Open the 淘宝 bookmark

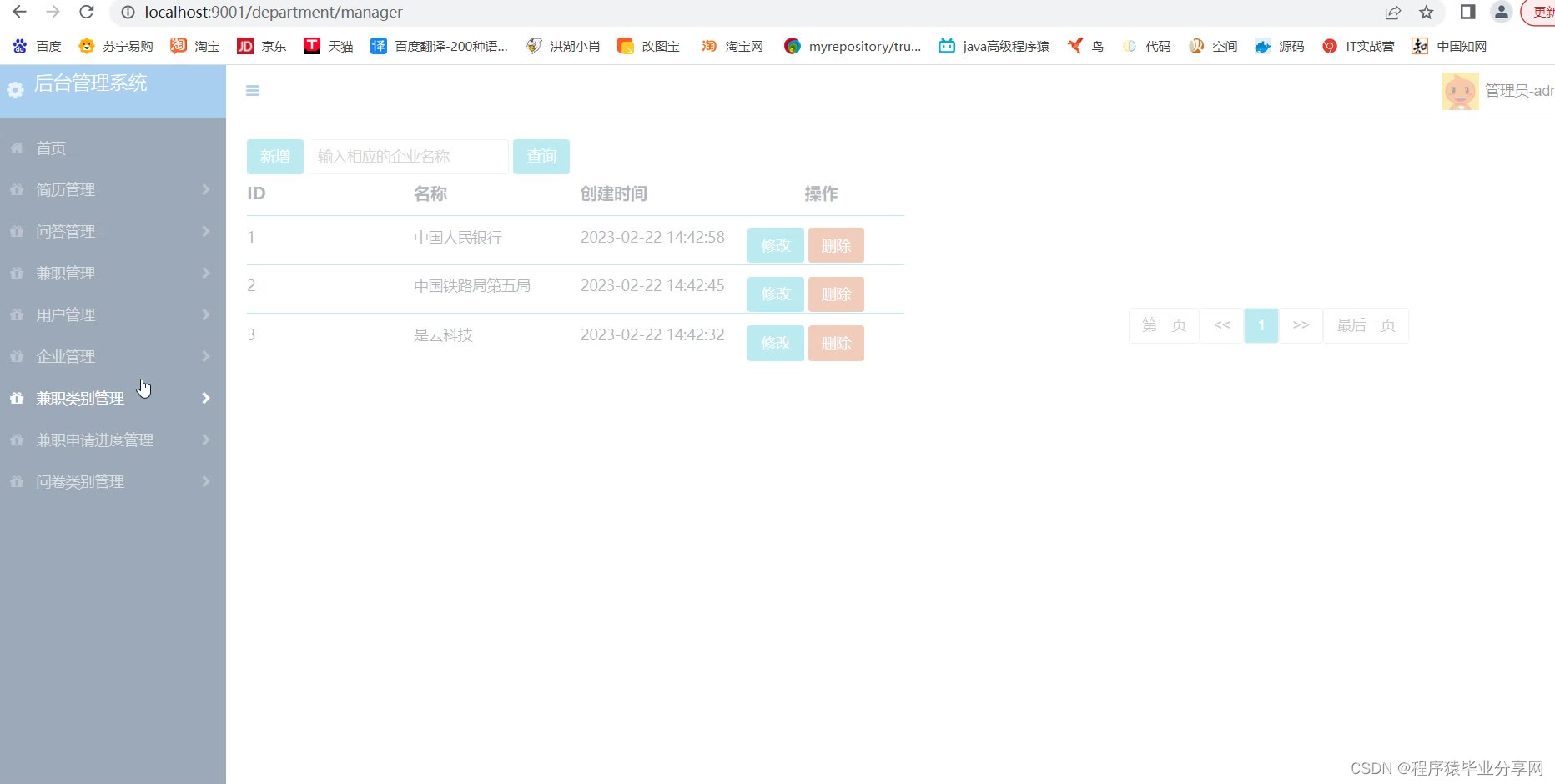tap(194, 46)
